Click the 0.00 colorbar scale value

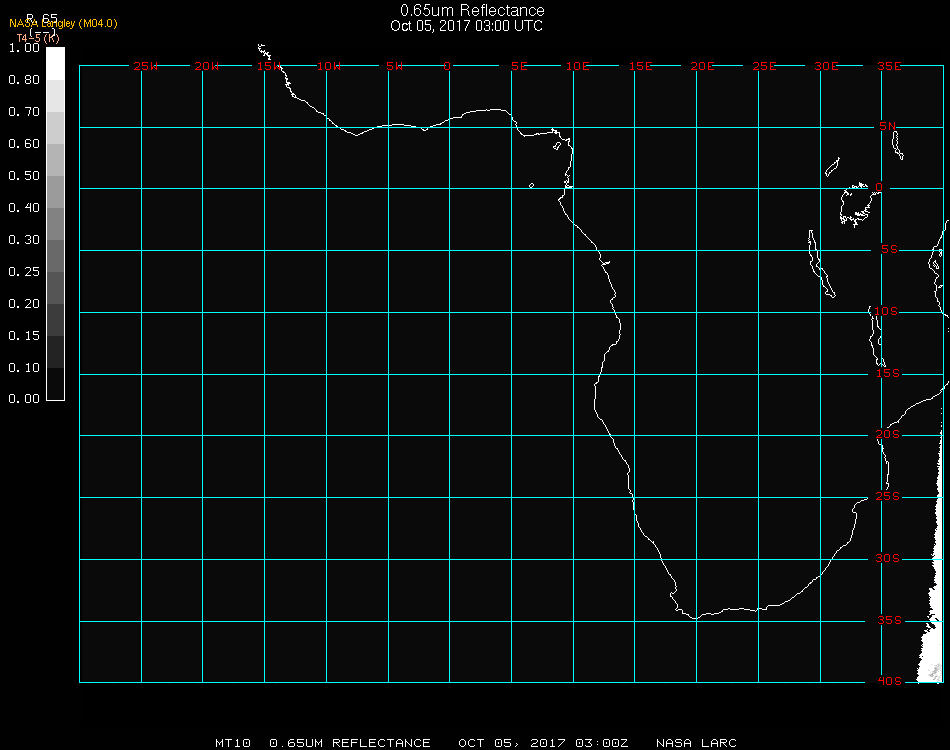point(24,399)
